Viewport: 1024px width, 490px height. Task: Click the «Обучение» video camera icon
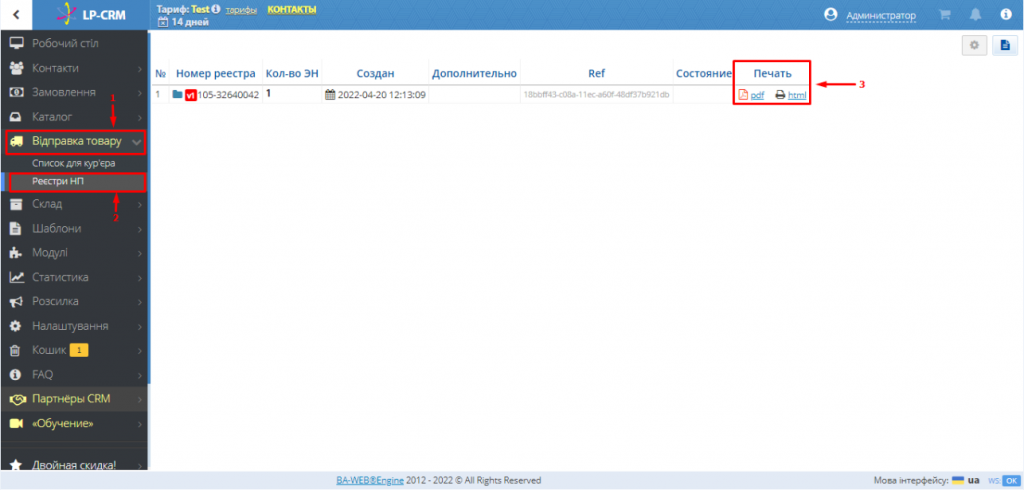[x=17, y=423]
